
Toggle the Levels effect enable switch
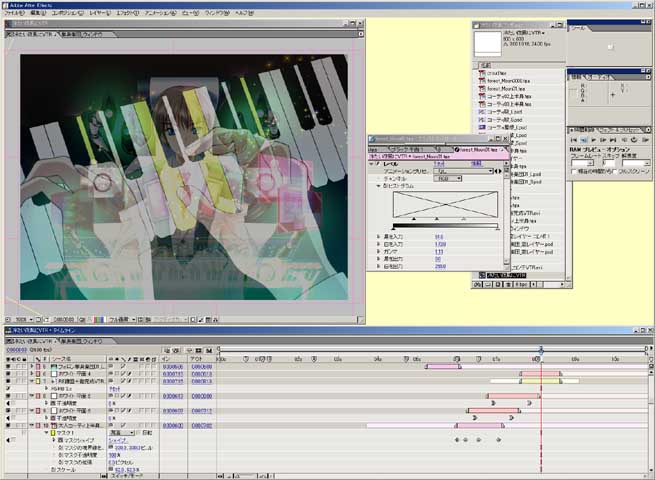point(378,164)
